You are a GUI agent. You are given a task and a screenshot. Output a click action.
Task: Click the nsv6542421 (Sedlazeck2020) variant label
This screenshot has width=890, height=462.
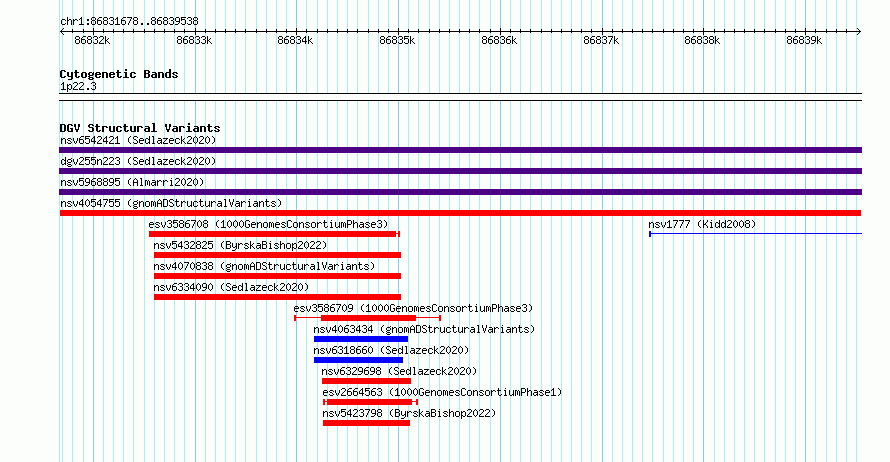click(138, 140)
